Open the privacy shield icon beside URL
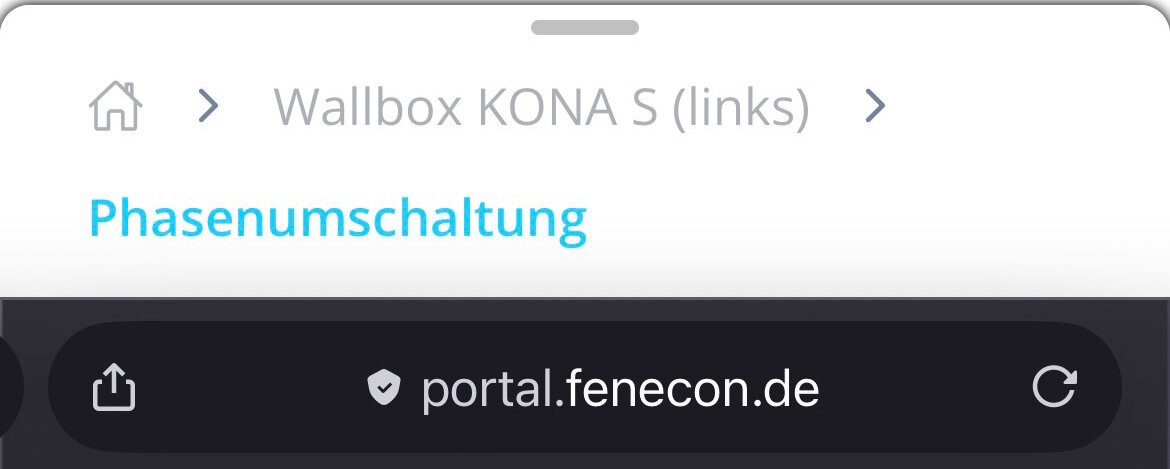The image size is (1170, 469). (x=384, y=388)
